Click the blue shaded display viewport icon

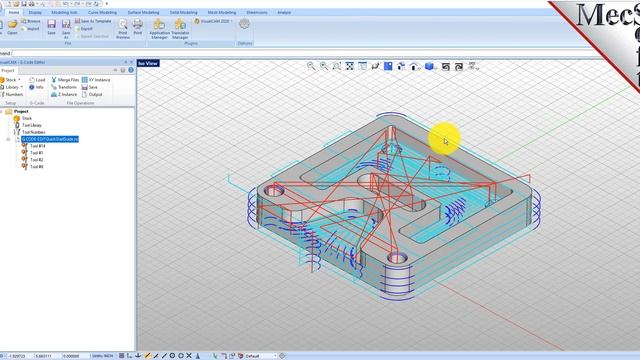388,66
